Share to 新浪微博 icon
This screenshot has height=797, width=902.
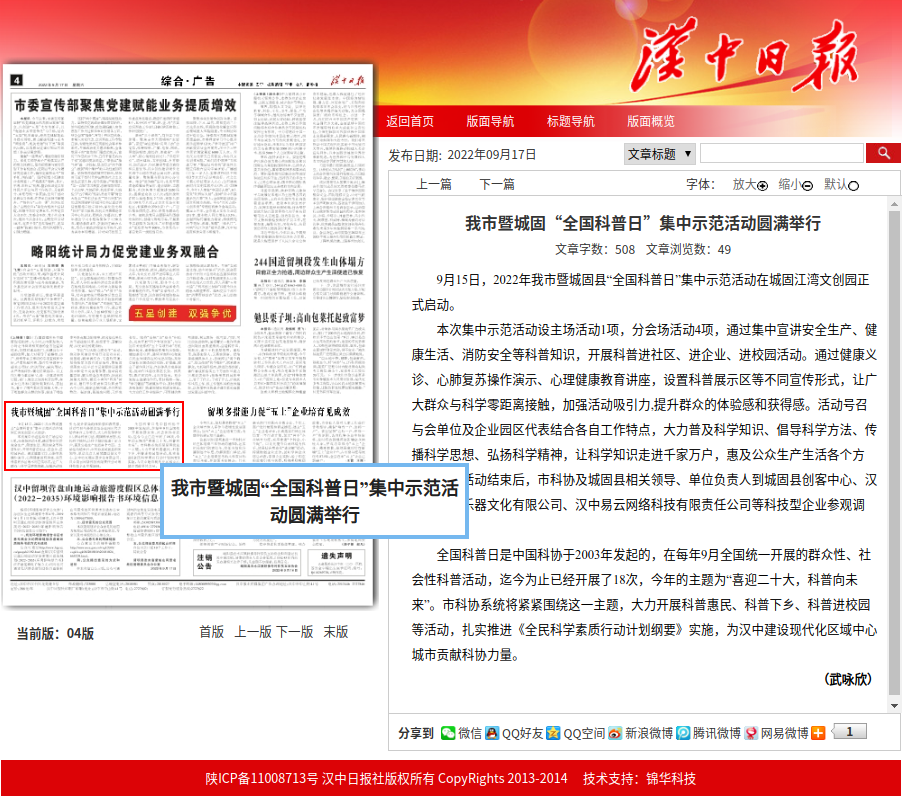[615, 733]
